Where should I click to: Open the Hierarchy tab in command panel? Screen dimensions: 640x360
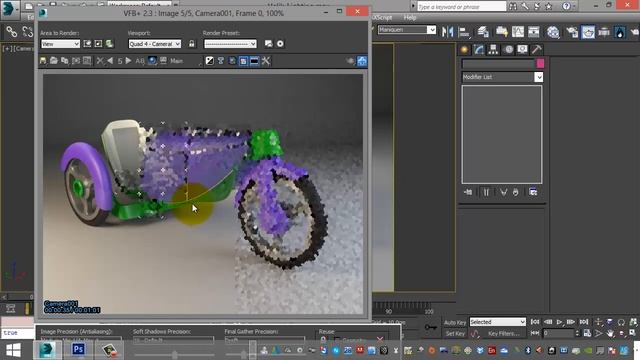(493, 50)
